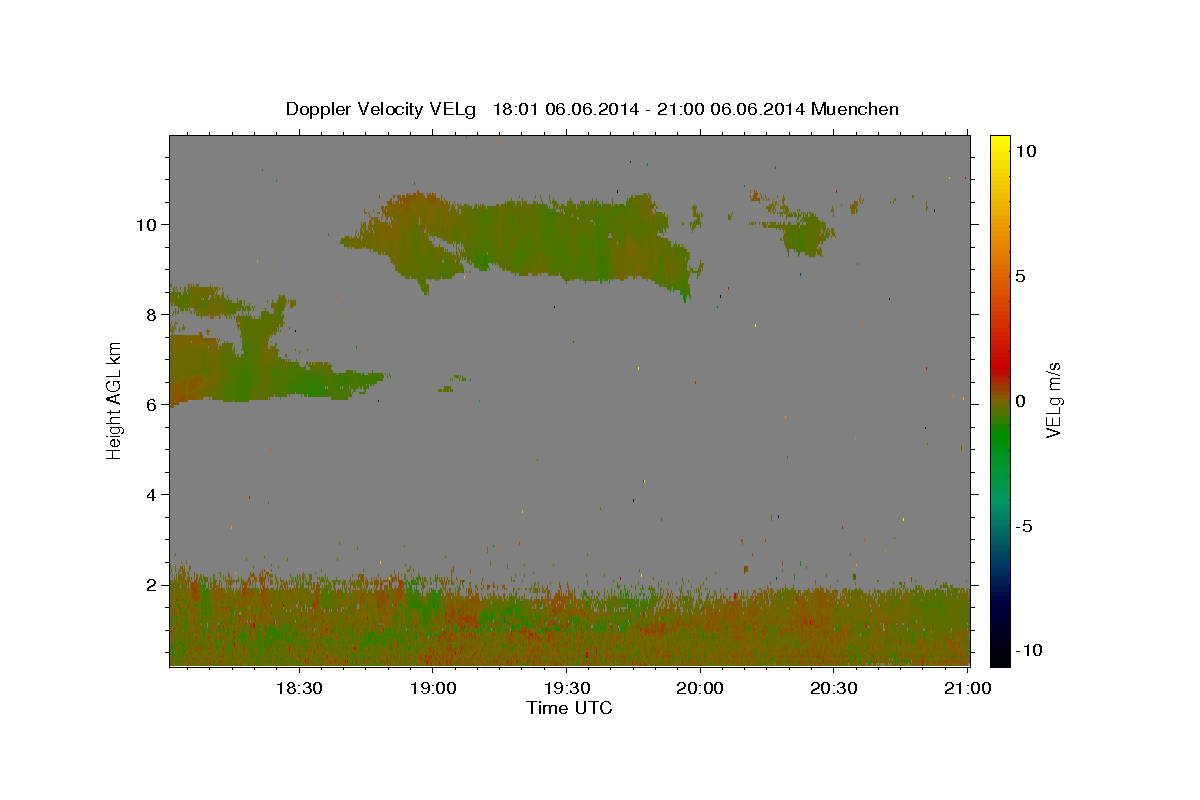The height and width of the screenshot is (800, 1200).
Task: Click the 18:30 time tick label
Action: 298,688
